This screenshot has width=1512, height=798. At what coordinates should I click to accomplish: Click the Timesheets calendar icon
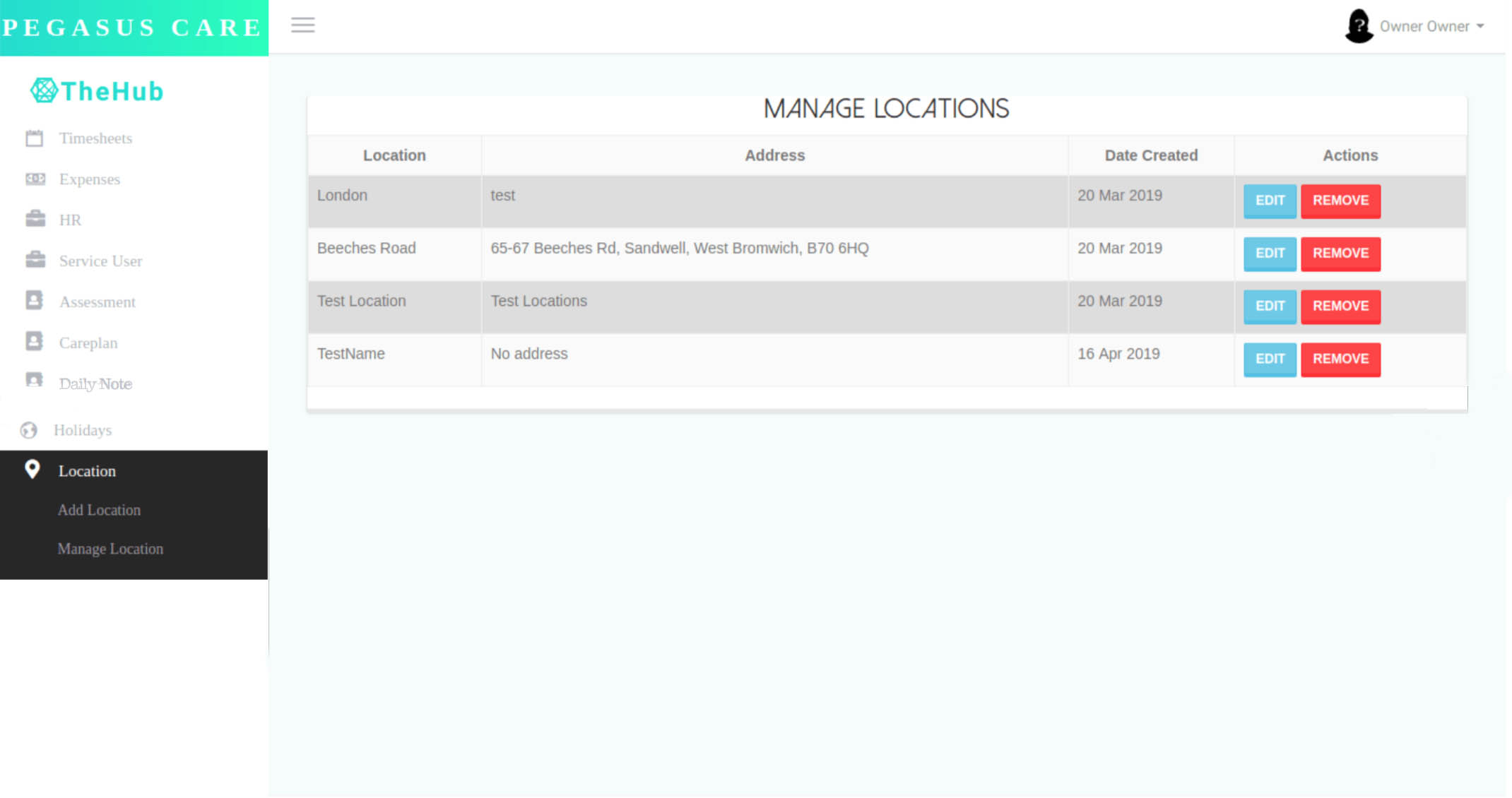coord(34,138)
